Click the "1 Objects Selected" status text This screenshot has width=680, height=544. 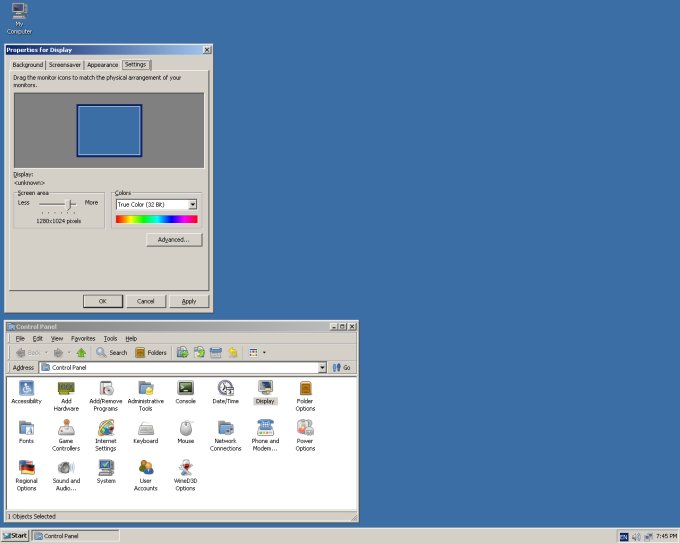click(32, 516)
